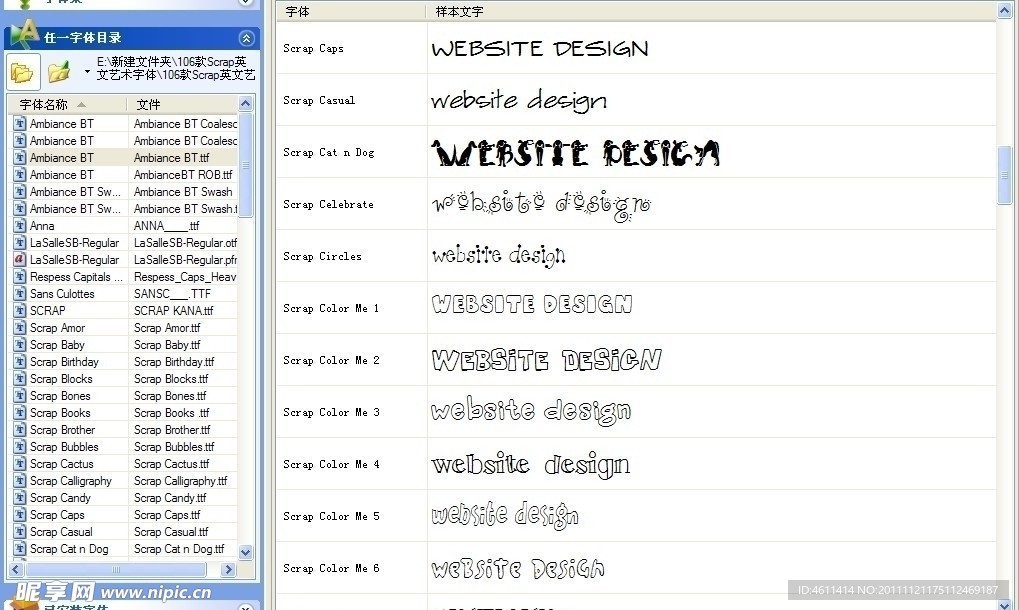1019x610 pixels.
Task: Click the Scrap Circles sample text
Action: click(x=498, y=256)
